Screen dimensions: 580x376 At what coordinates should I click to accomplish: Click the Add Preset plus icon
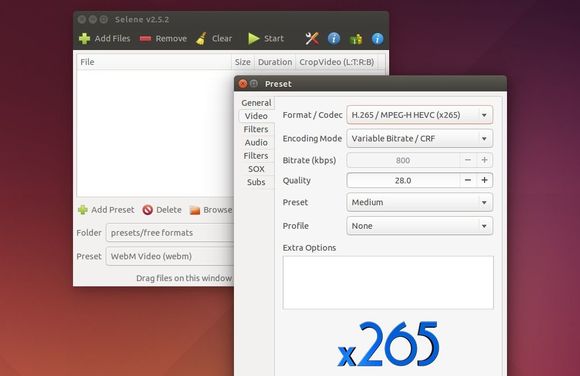(x=83, y=210)
